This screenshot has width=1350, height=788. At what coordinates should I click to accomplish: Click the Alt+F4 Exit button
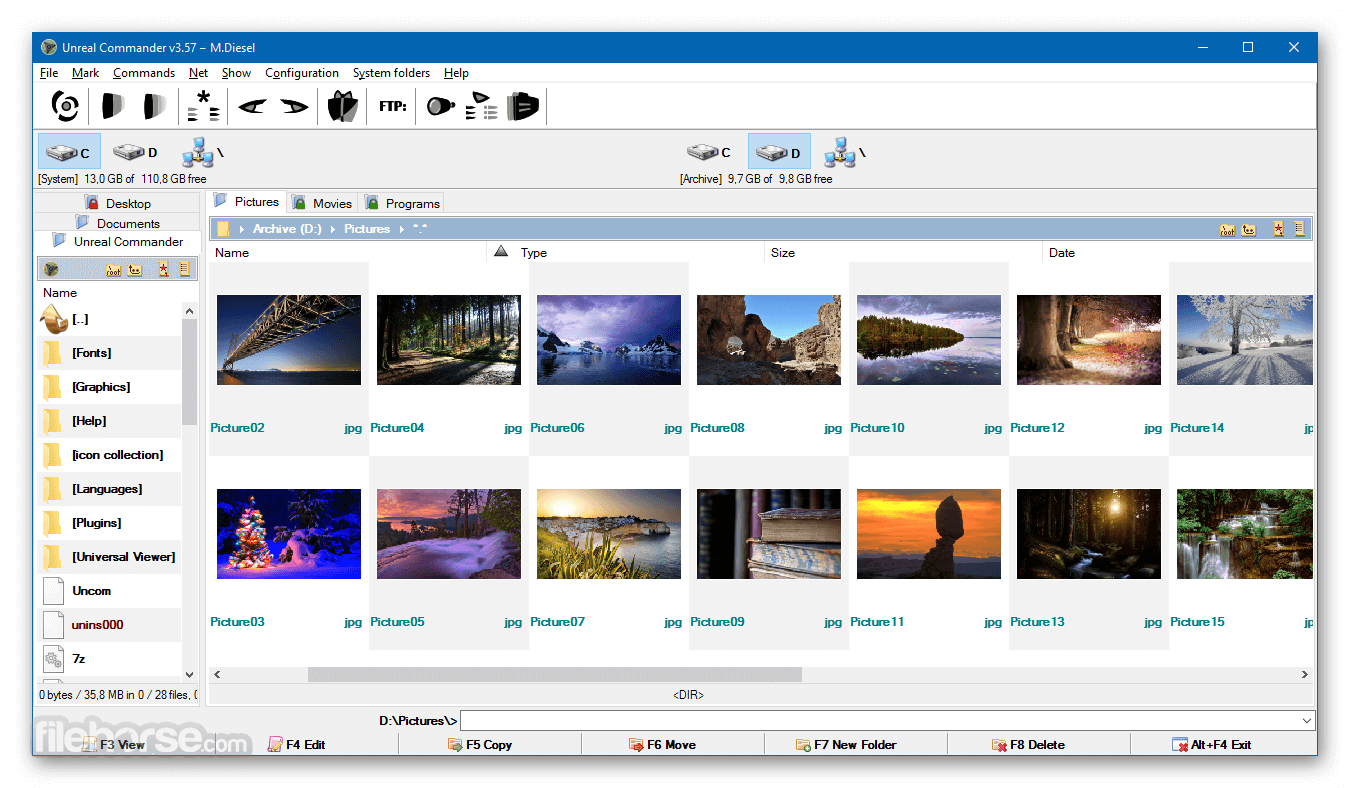pos(1212,745)
